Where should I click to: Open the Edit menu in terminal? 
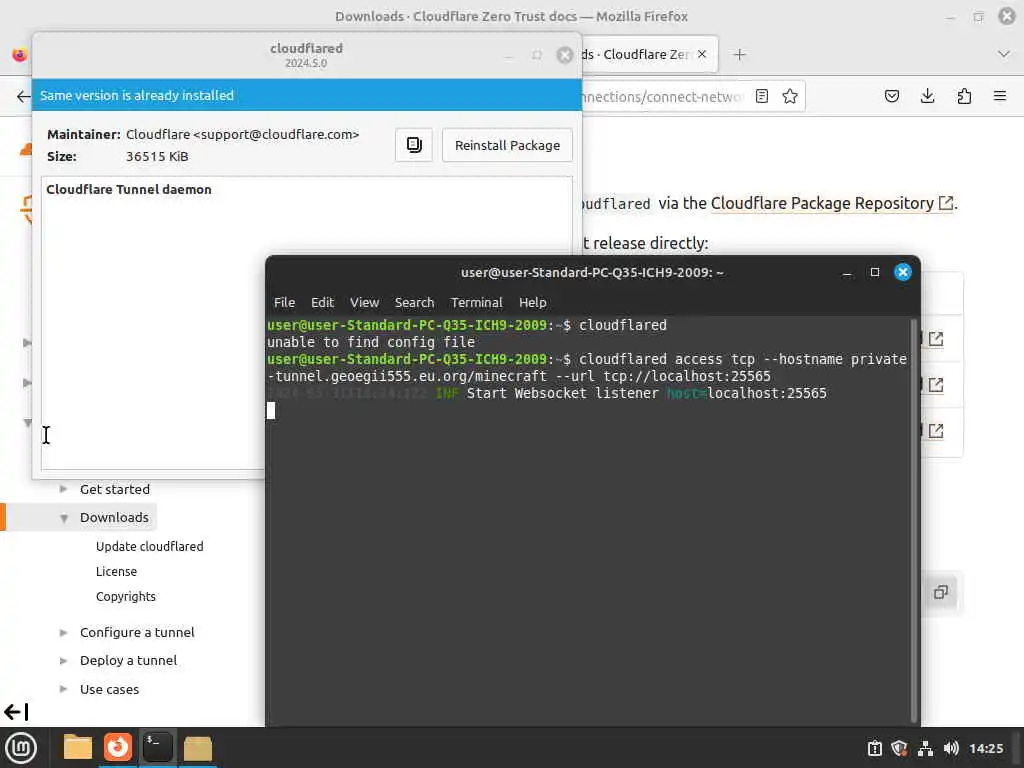coord(322,302)
